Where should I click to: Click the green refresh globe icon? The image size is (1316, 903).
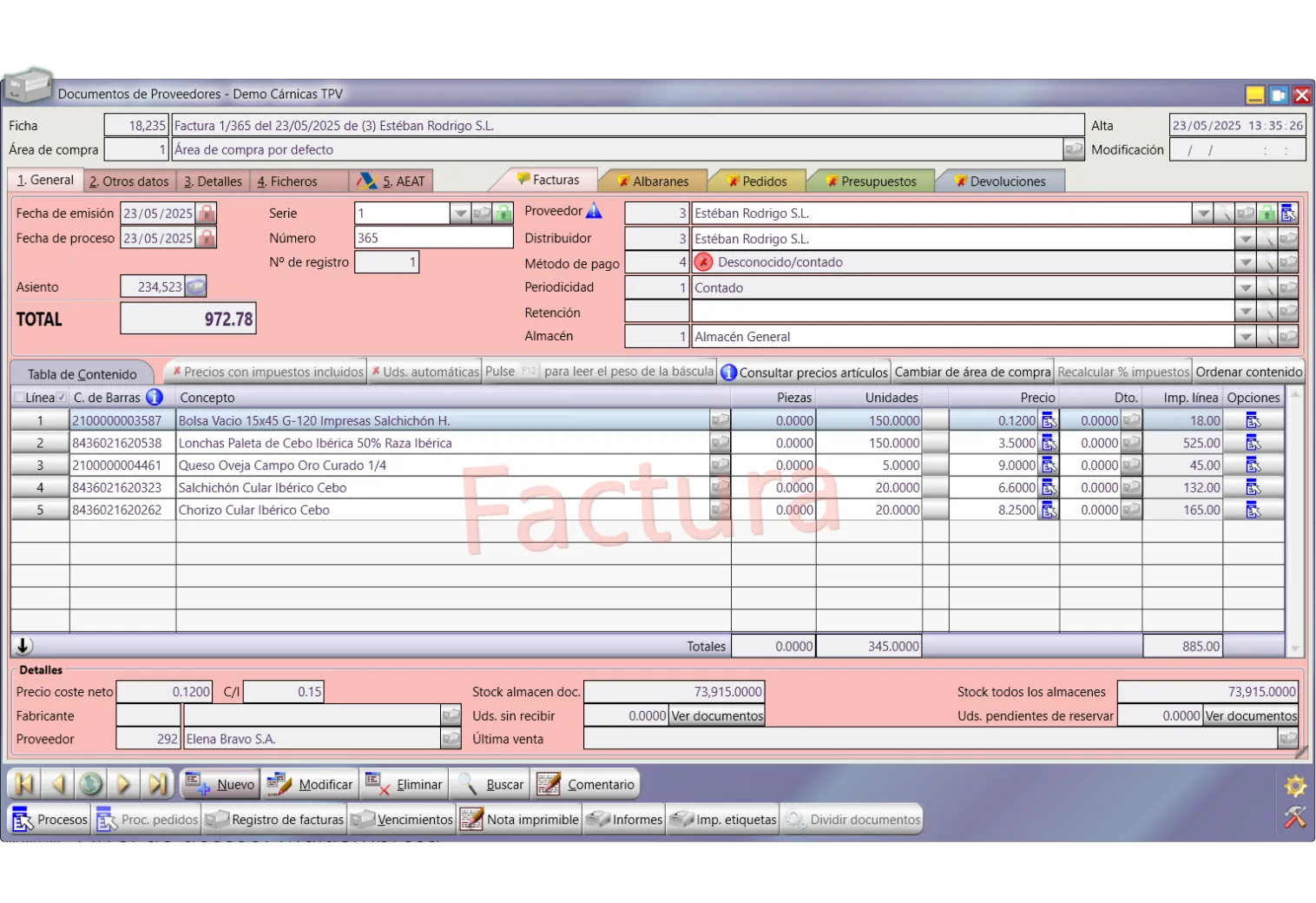pyautogui.click(x=90, y=784)
